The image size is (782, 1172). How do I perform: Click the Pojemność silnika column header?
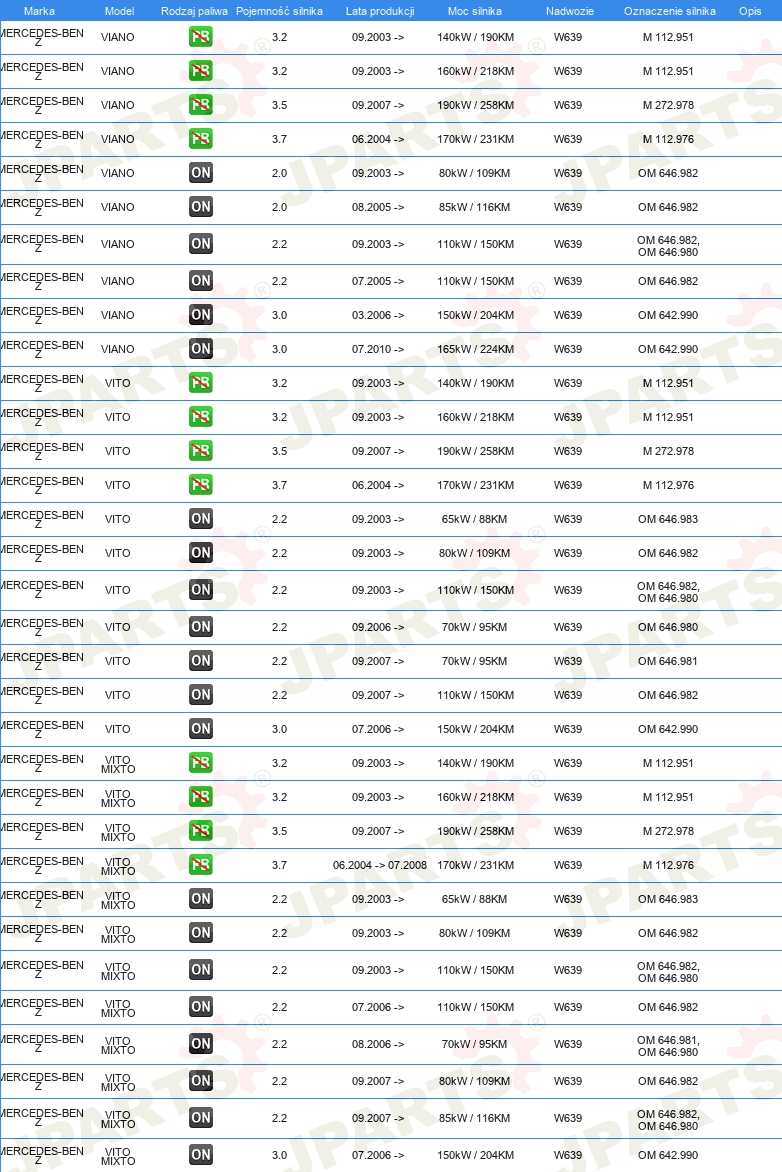[280, 11]
